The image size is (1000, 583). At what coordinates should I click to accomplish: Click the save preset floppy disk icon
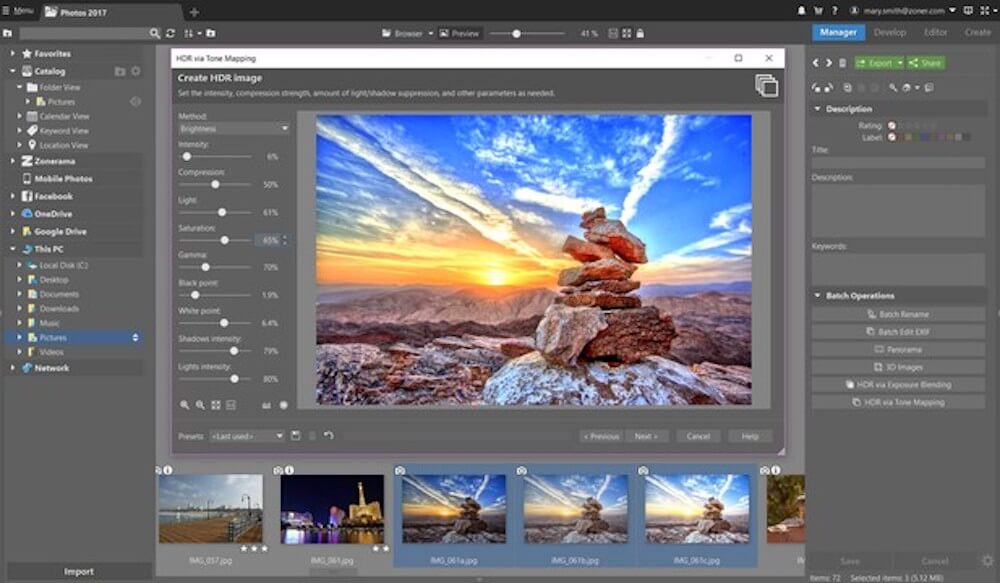(x=295, y=436)
